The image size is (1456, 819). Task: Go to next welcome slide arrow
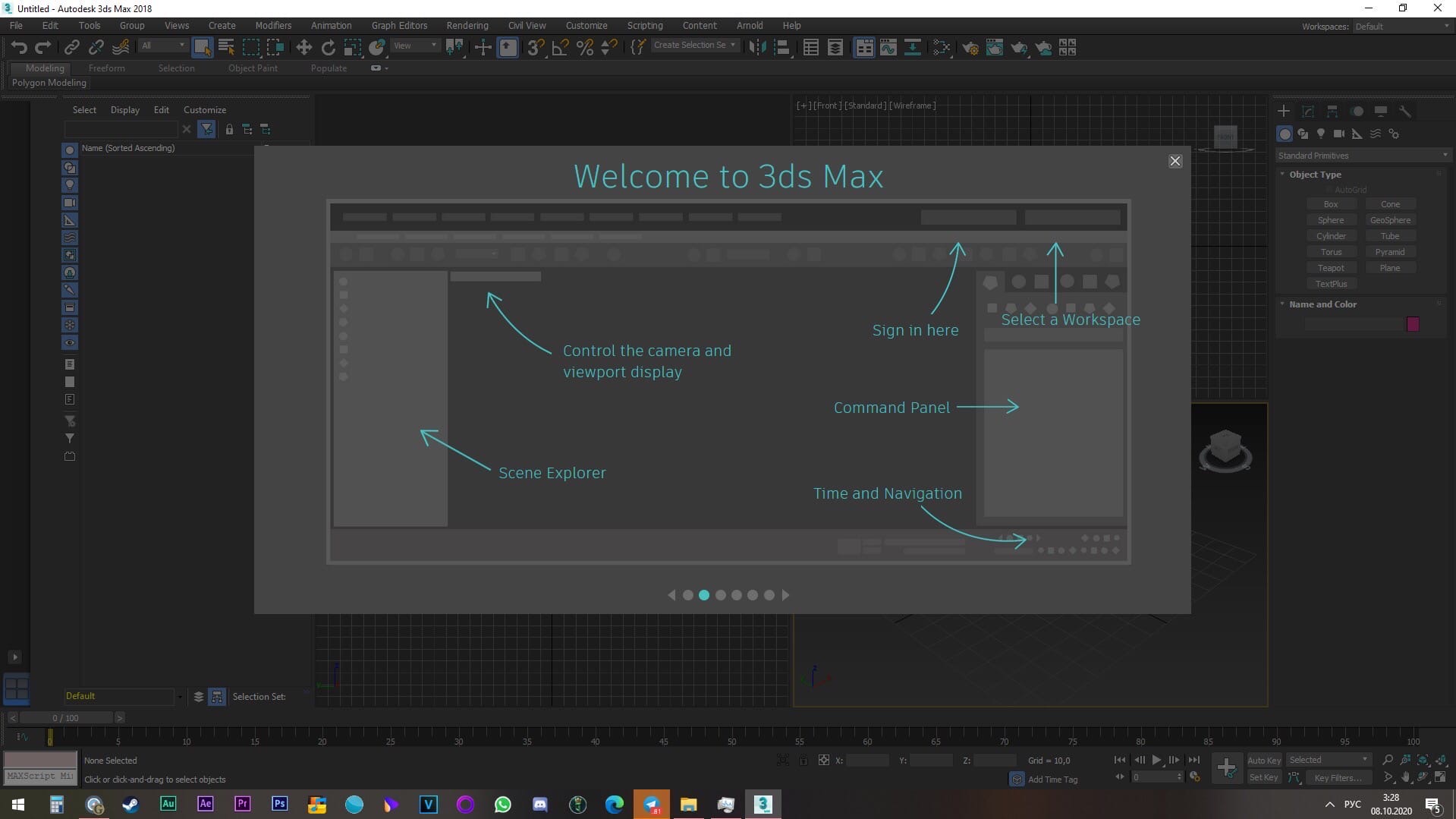(x=785, y=595)
